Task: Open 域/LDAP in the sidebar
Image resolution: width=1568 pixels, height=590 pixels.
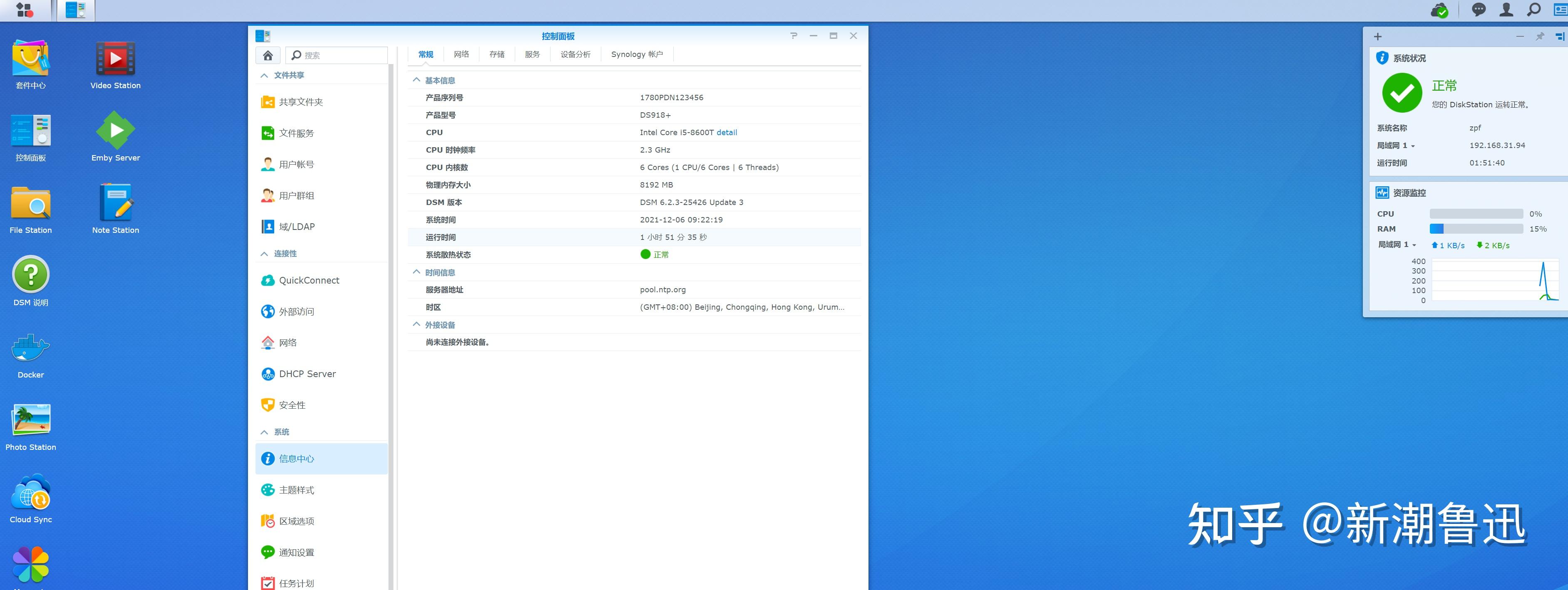Action: [x=321, y=226]
